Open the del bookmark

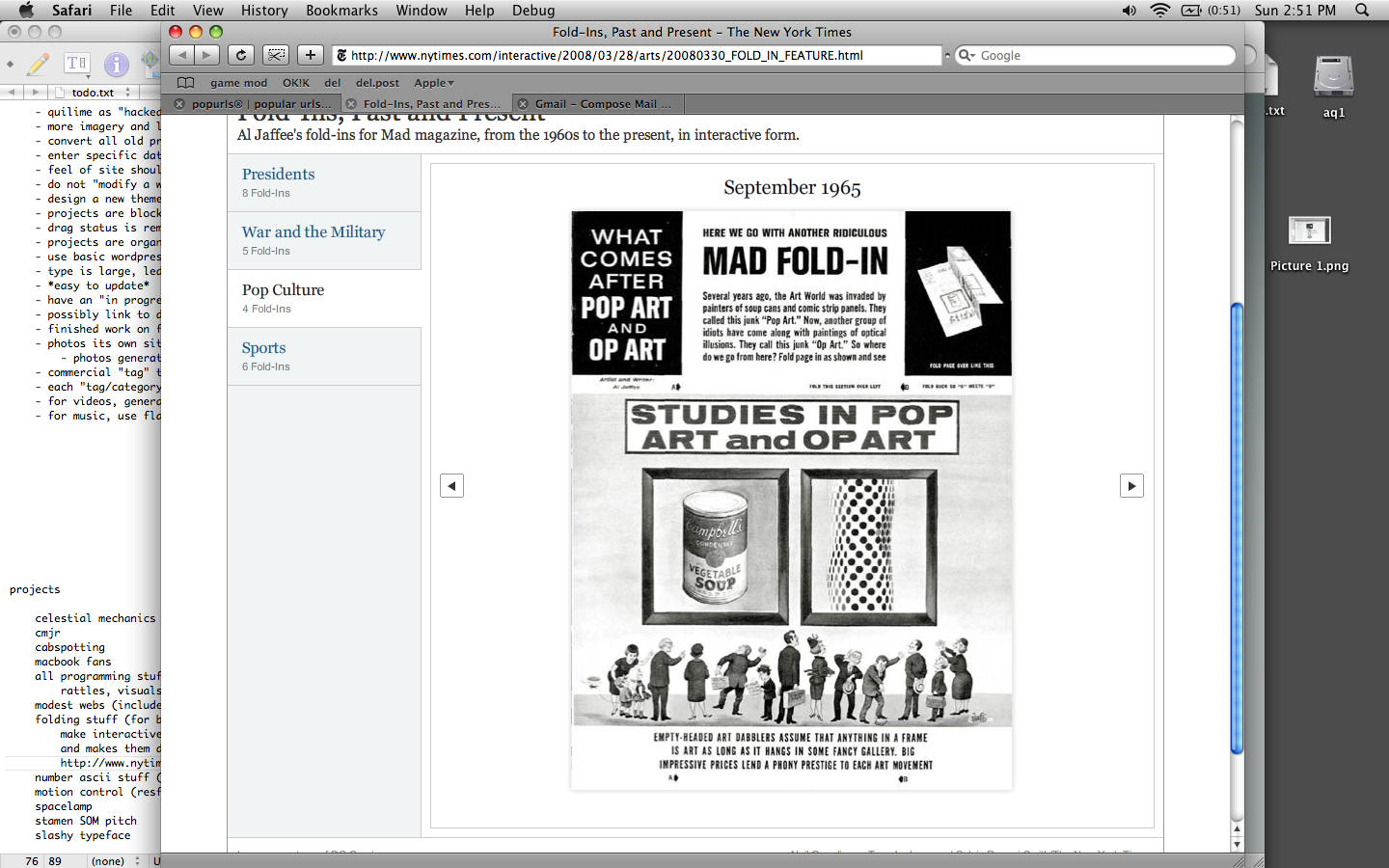[x=333, y=83]
